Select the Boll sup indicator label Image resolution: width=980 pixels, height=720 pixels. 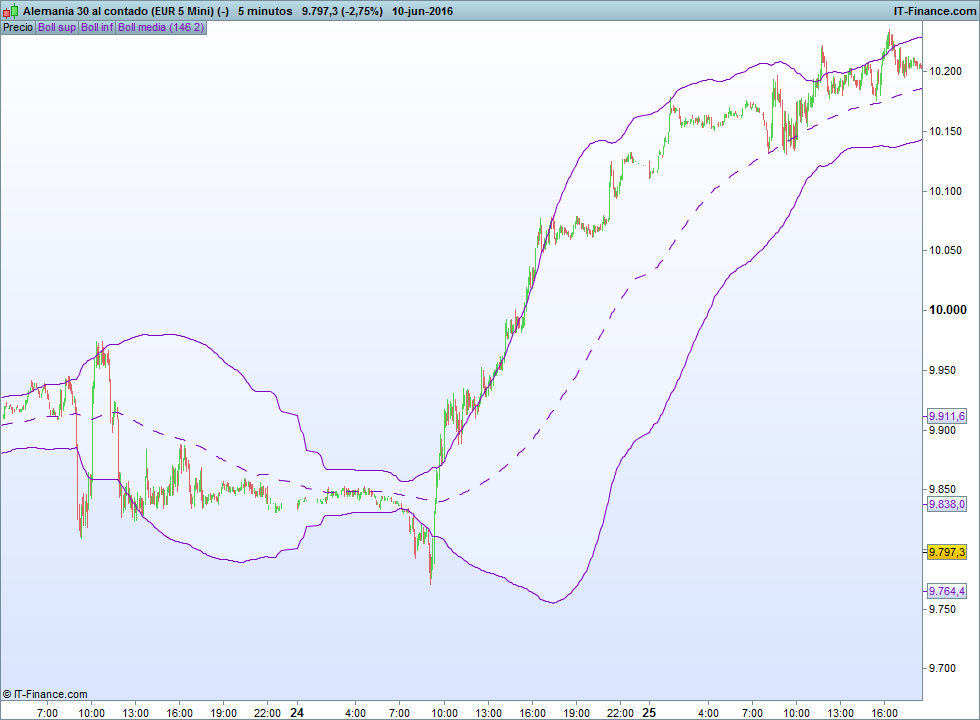click(x=57, y=28)
